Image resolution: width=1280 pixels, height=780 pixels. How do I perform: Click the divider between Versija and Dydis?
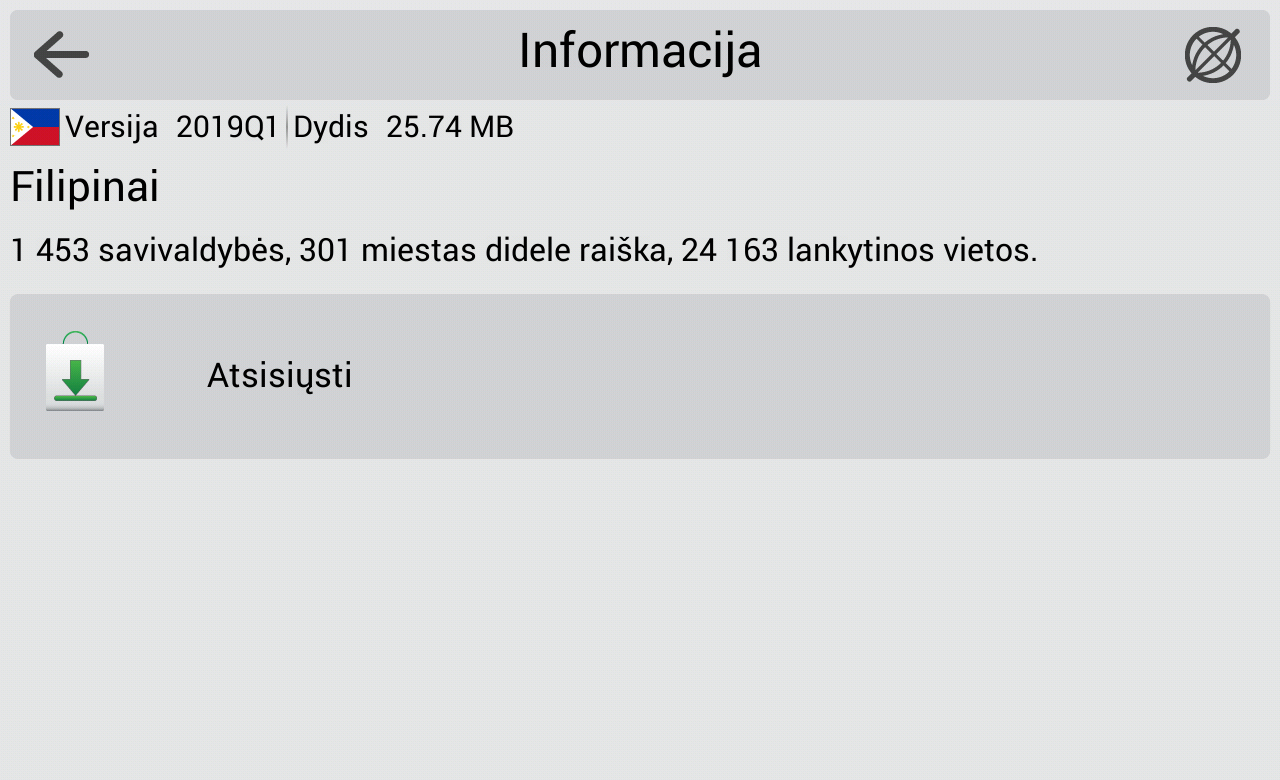pyautogui.click(x=287, y=127)
